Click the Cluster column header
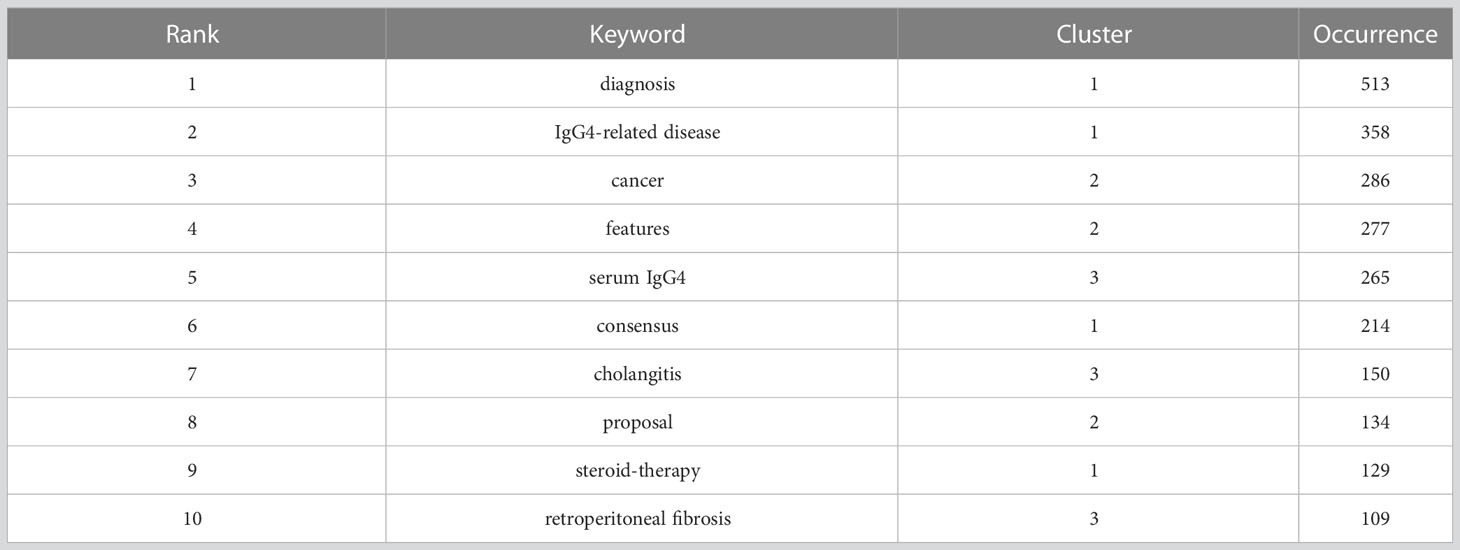The height and width of the screenshot is (550, 1460). click(x=1094, y=34)
